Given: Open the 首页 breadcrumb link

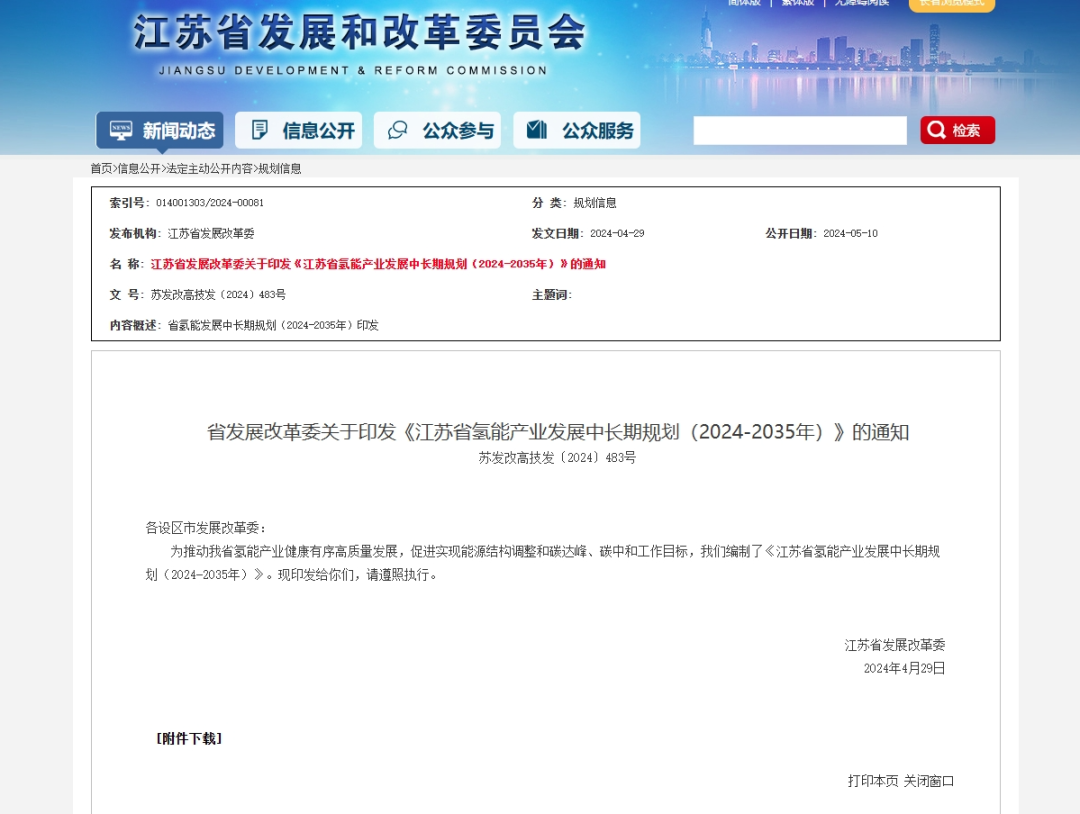Looking at the screenshot, I should tap(100, 168).
